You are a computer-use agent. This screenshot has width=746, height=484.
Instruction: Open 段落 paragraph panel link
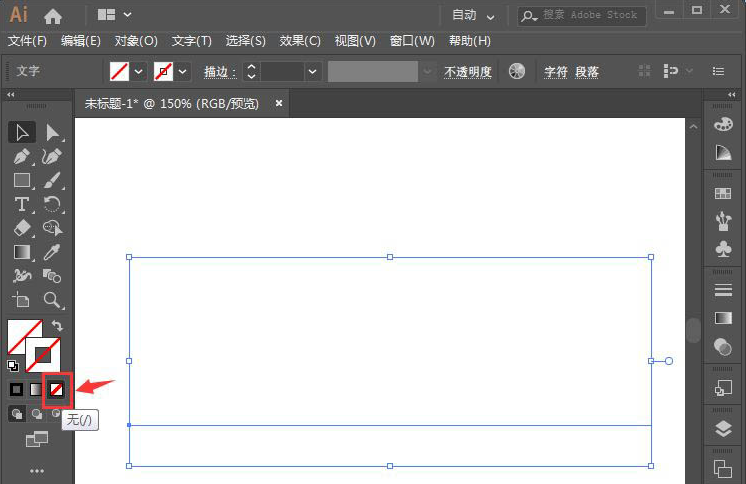[x=587, y=72]
